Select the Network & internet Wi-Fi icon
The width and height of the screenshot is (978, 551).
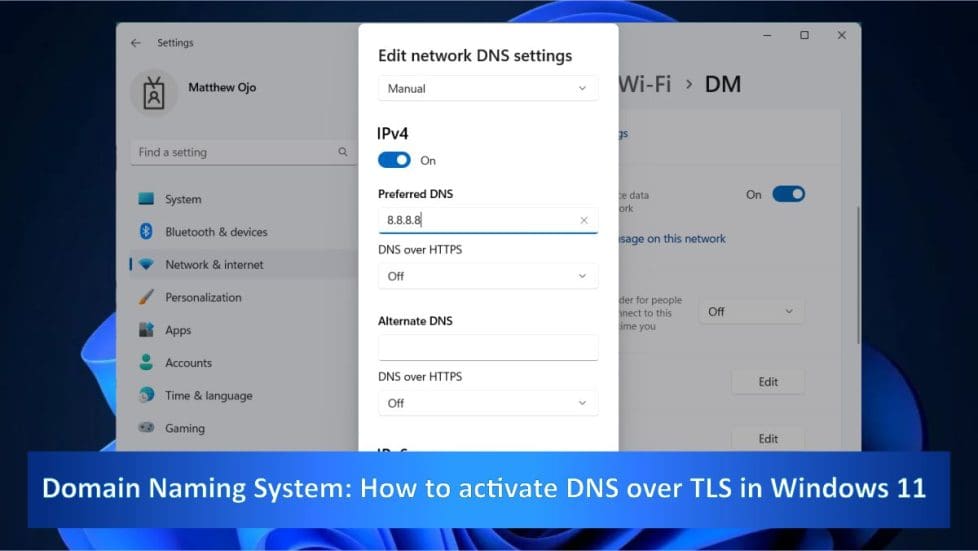tap(146, 265)
